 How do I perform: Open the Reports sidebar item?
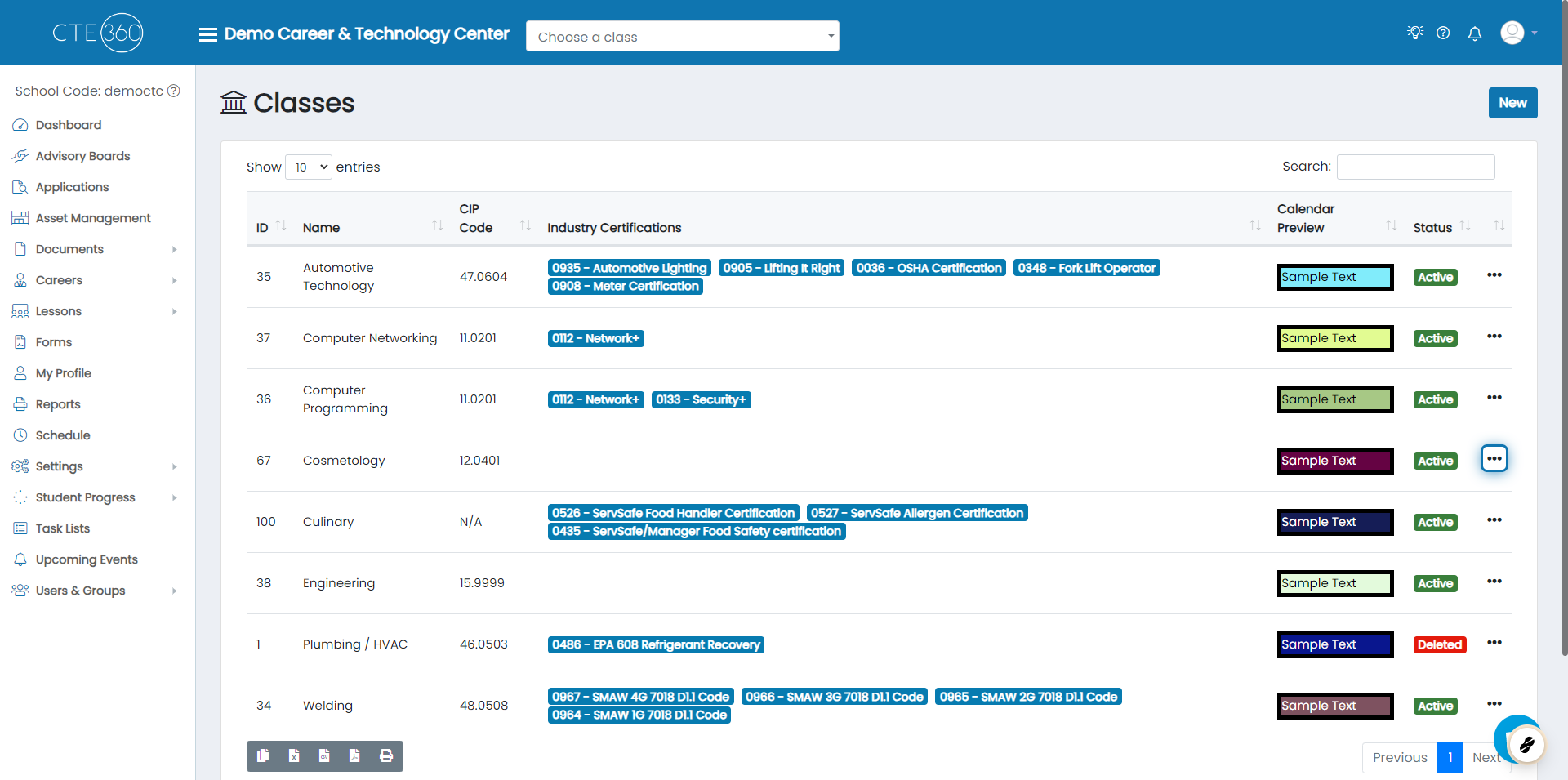58,404
